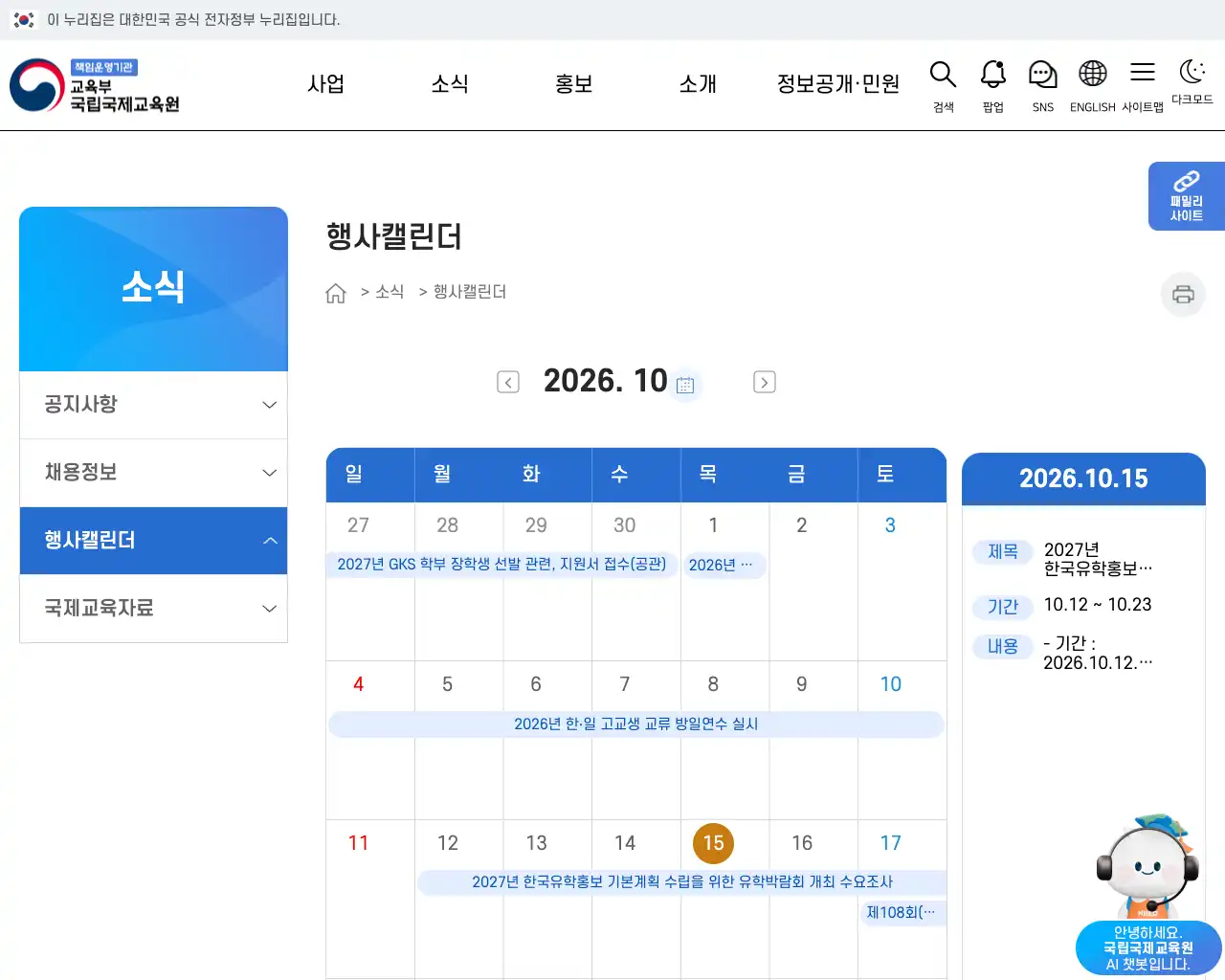The image size is (1225, 980).
Task: Open the 소개 top menu
Action: pyautogui.click(x=698, y=84)
